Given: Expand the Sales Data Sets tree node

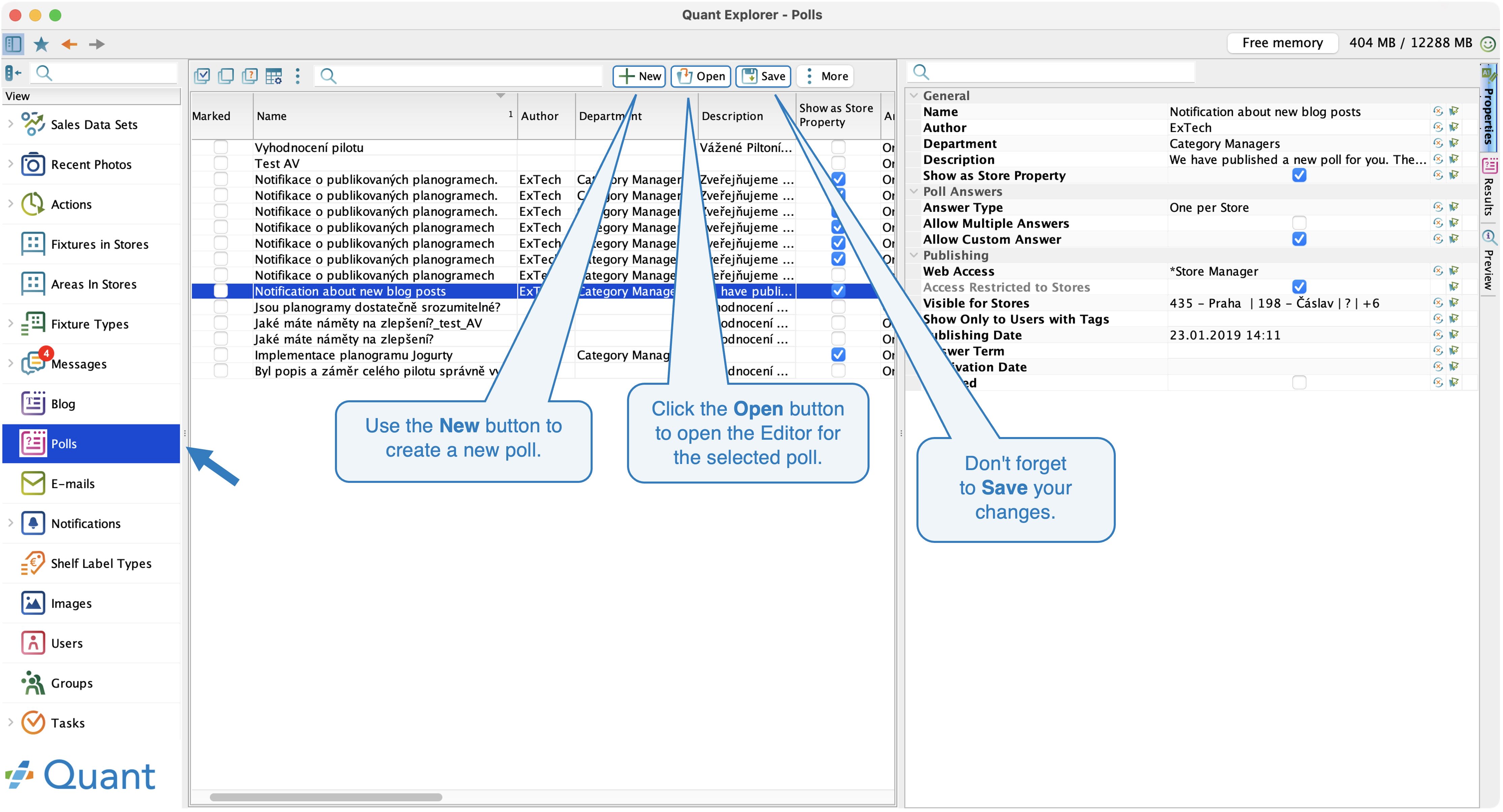Looking at the screenshot, I should pos(10,124).
